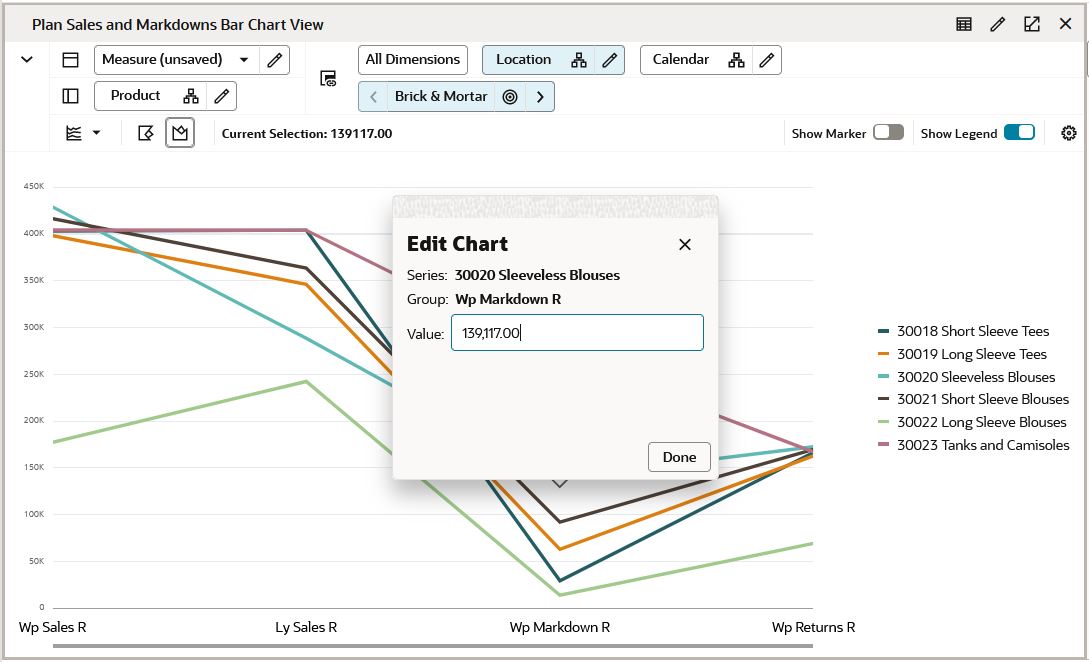Image resolution: width=1089 pixels, height=662 pixels.
Task: Click inside the Value input field
Action: pos(577,332)
